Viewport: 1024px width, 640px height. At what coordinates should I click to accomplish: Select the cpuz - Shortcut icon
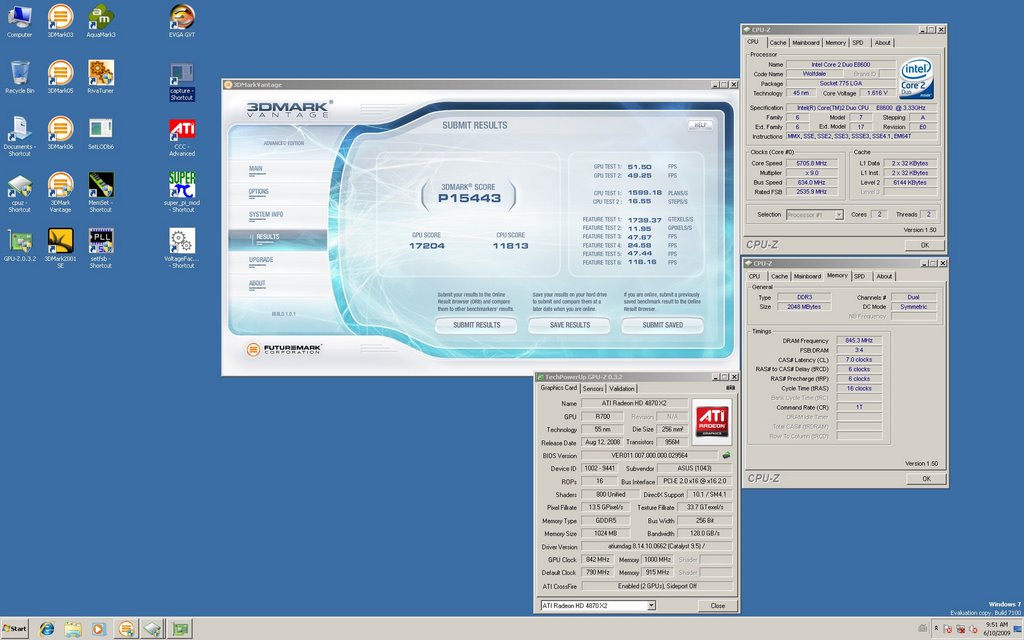(x=20, y=193)
